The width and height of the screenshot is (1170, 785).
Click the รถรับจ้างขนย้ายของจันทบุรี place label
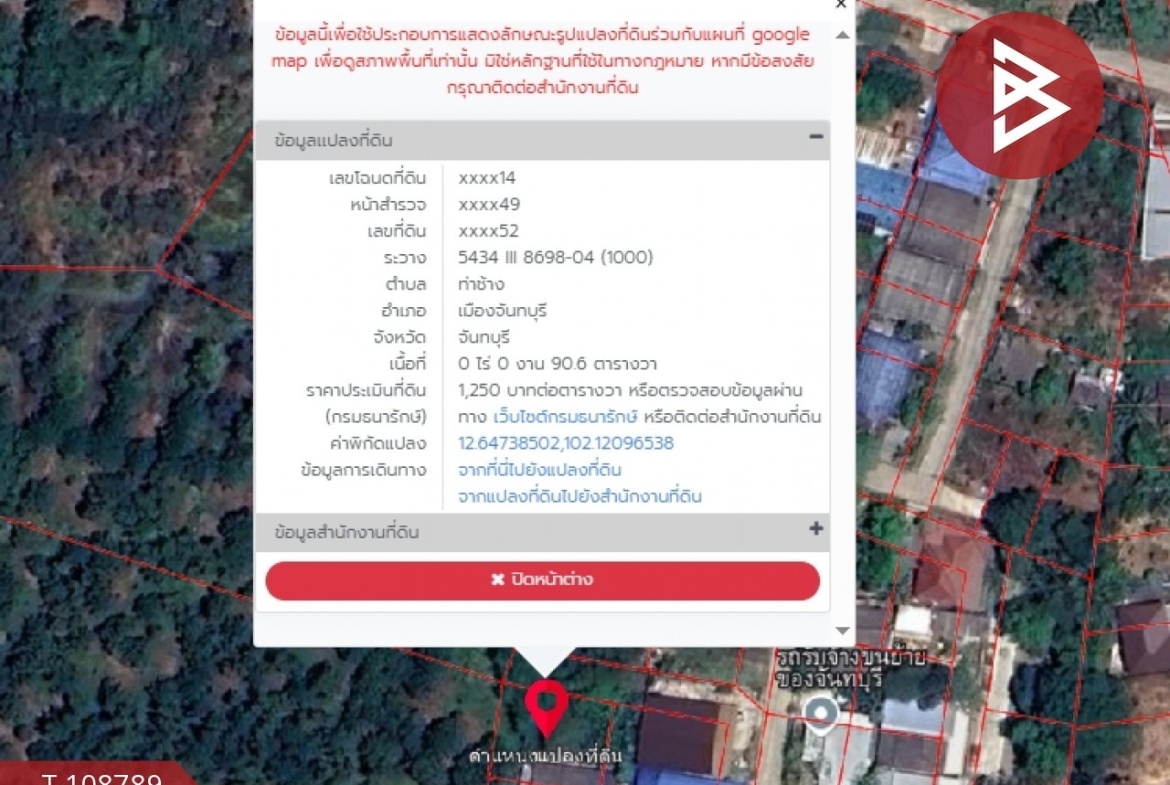[851, 669]
